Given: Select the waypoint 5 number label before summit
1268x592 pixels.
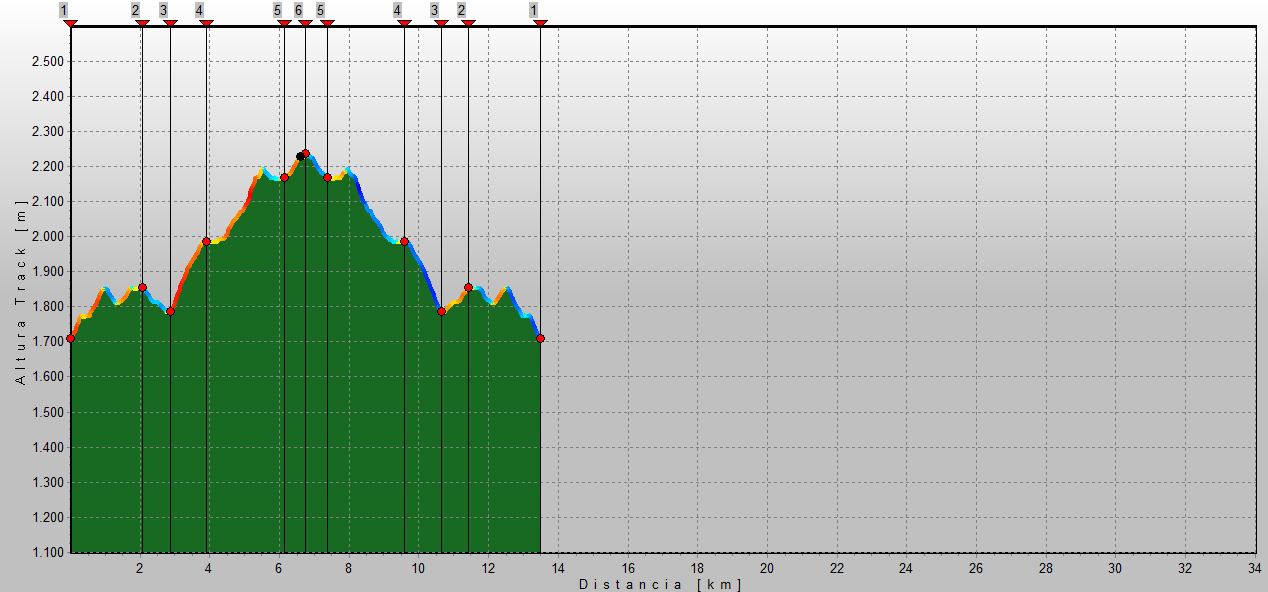Looking at the screenshot, I should coord(277,10).
